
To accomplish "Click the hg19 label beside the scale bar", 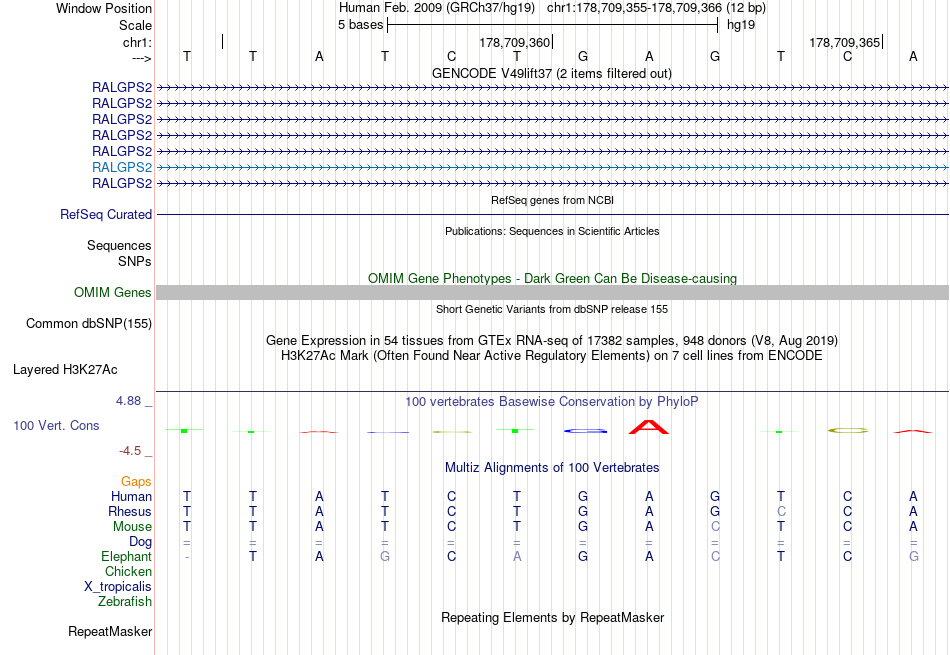I will coord(741,25).
